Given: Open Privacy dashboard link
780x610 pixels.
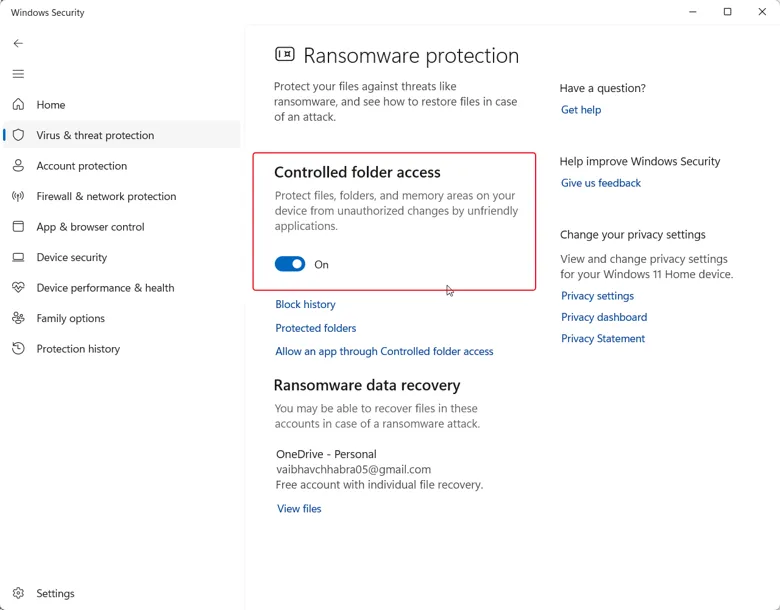Looking at the screenshot, I should click(604, 317).
